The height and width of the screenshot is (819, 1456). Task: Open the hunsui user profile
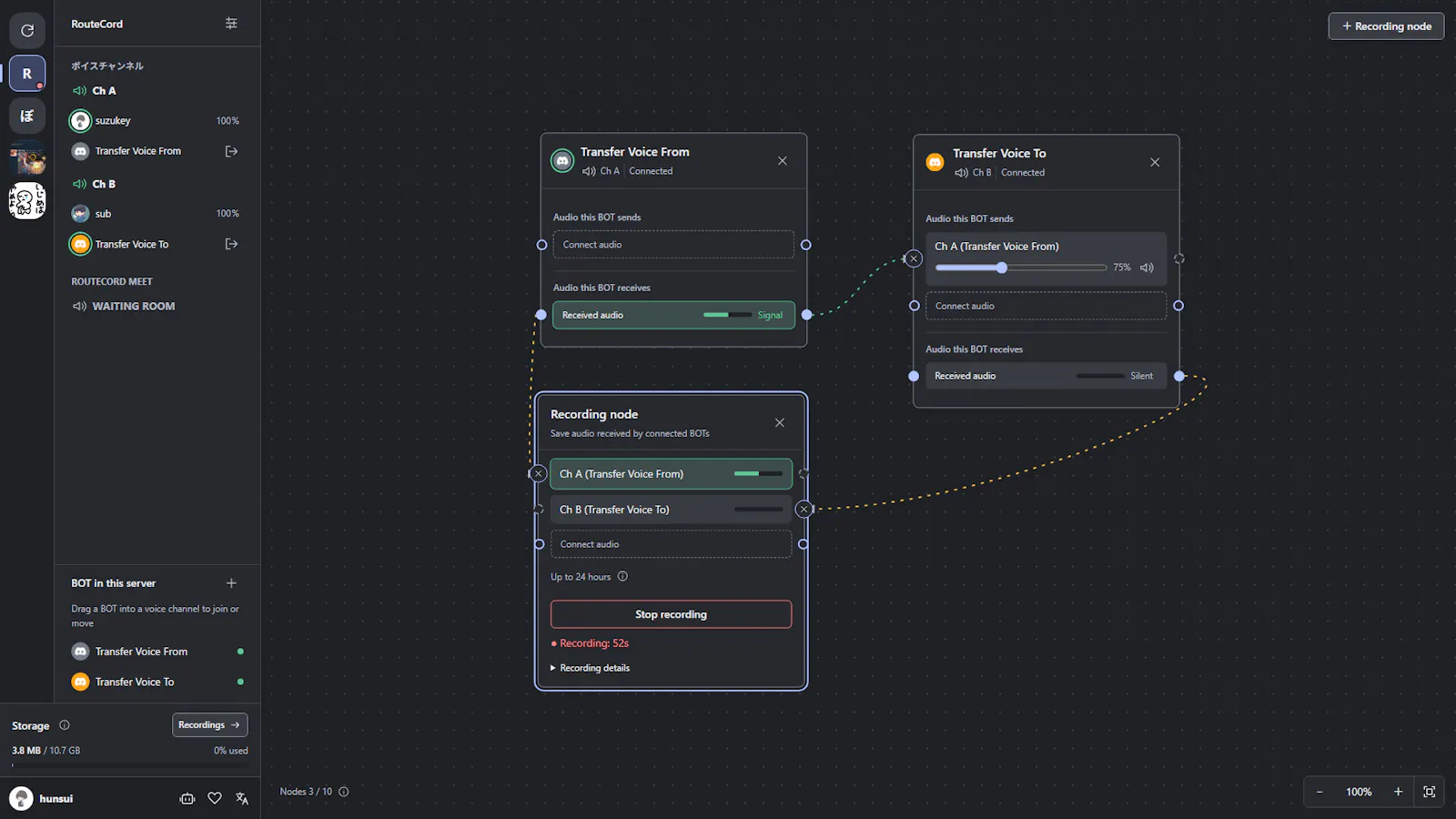pyautogui.click(x=42, y=798)
